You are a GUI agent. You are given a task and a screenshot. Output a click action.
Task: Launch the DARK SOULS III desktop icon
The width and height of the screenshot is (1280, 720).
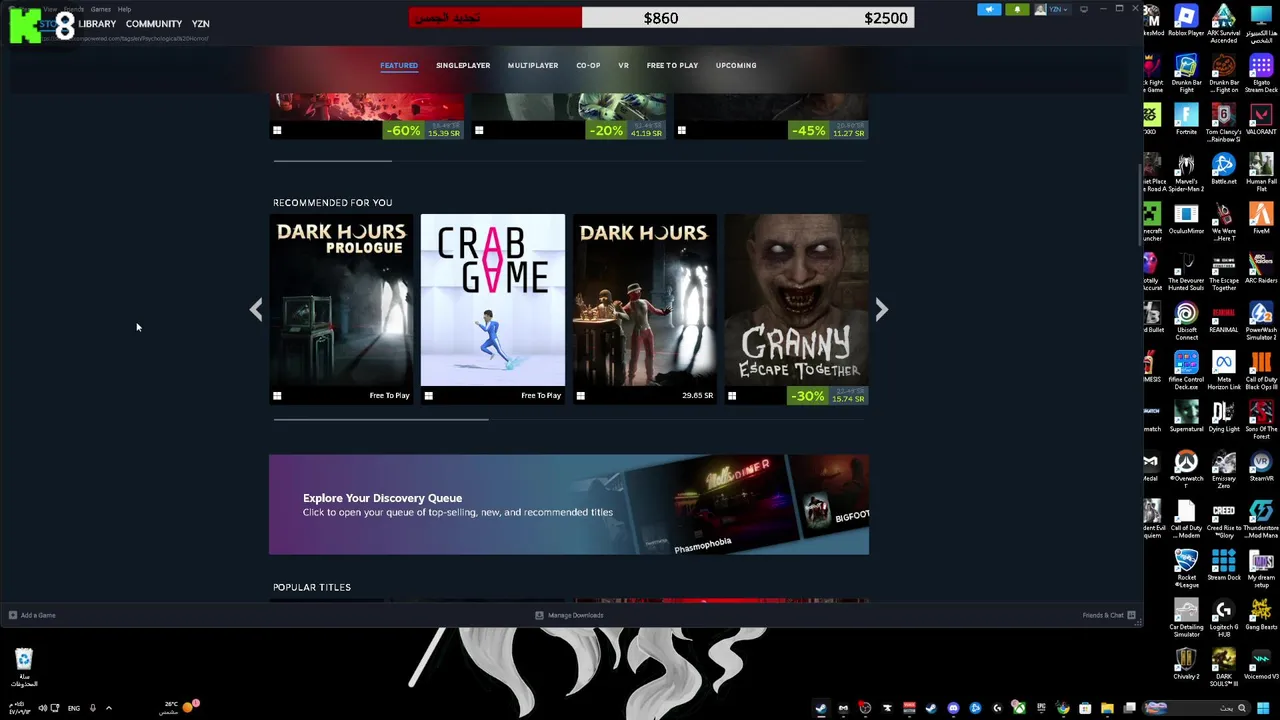1224,668
